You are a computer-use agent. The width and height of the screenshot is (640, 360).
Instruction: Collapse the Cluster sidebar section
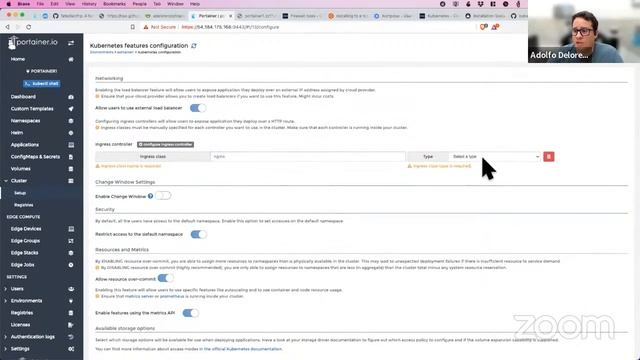point(6,181)
